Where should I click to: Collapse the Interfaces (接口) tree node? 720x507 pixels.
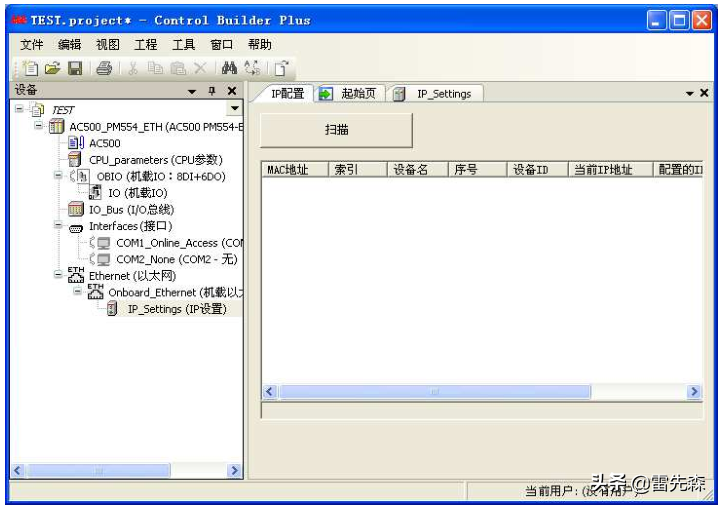62,227
